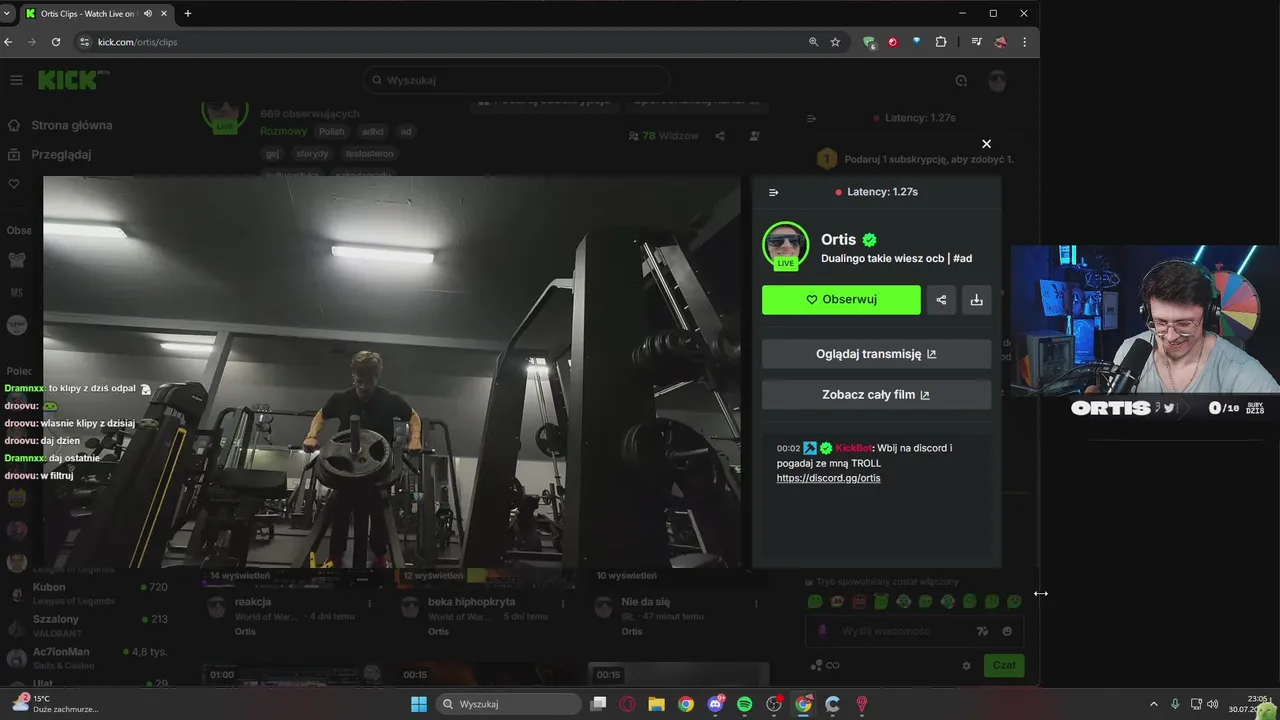Open the blue gem extension icon
Viewport: 1280px width, 720px height.
(916, 42)
